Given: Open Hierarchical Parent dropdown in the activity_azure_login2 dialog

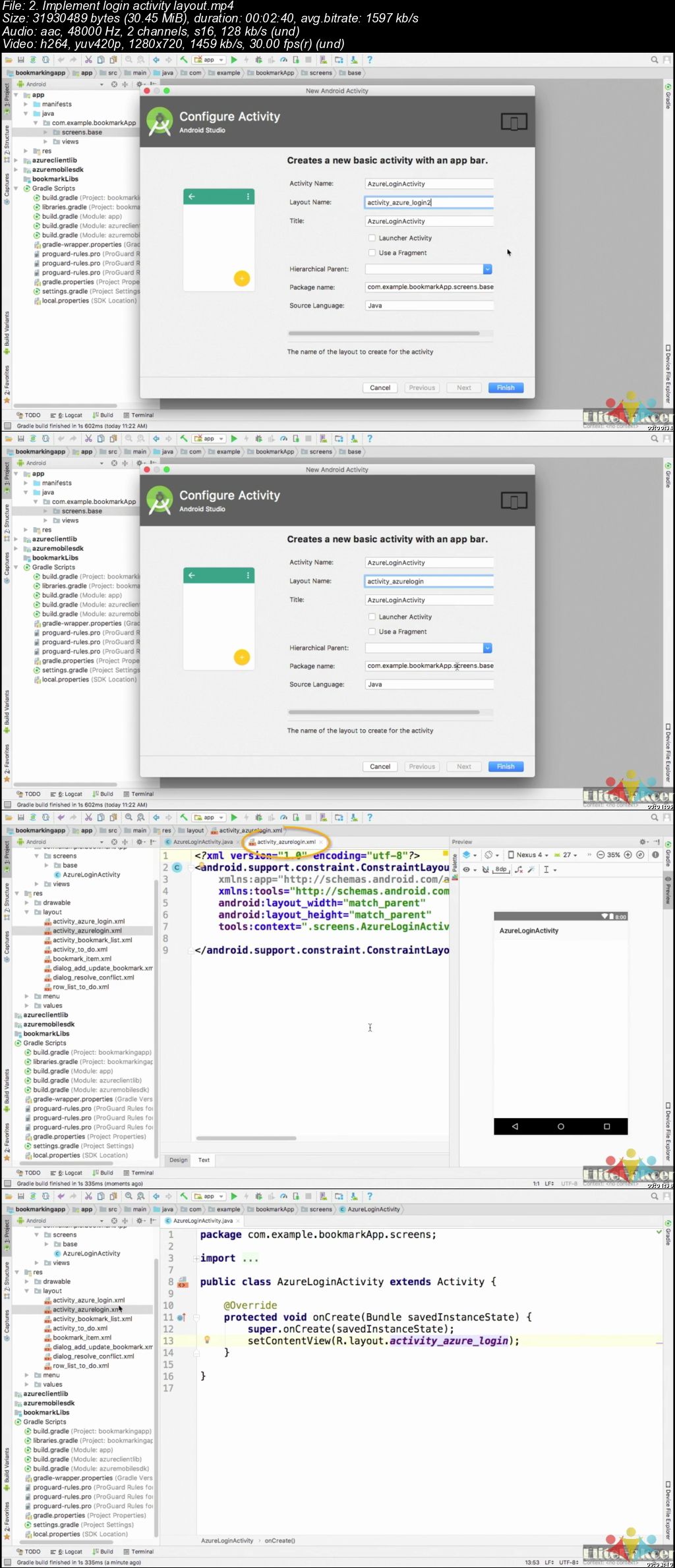Looking at the screenshot, I should click(x=488, y=269).
